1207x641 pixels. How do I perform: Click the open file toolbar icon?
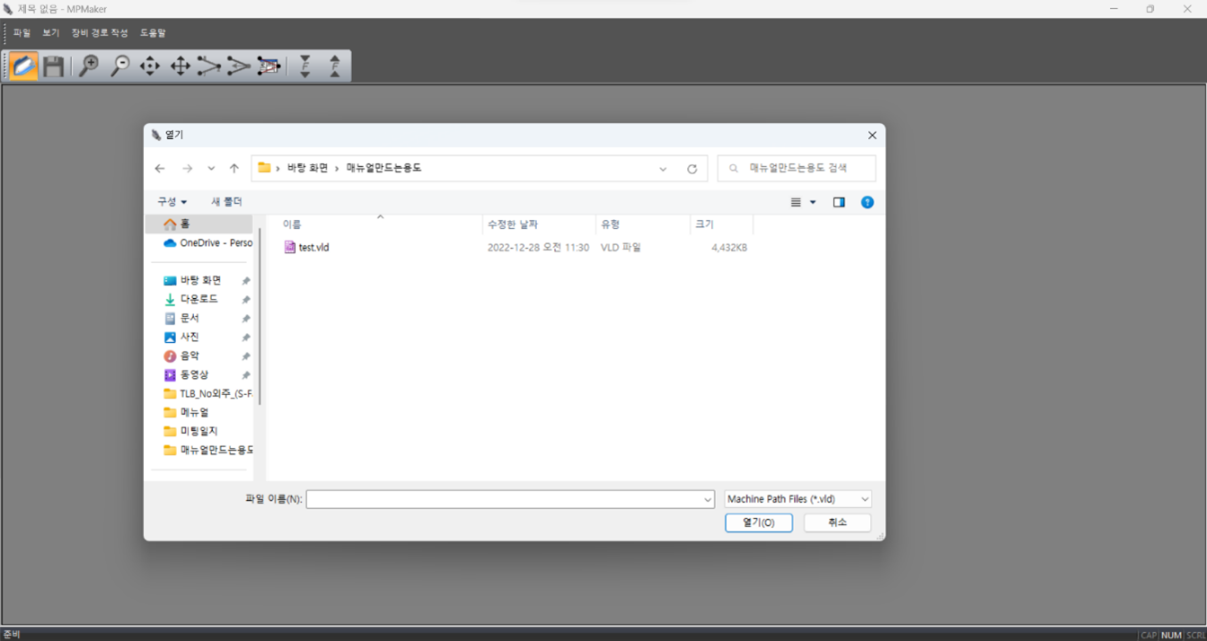[x=24, y=67]
